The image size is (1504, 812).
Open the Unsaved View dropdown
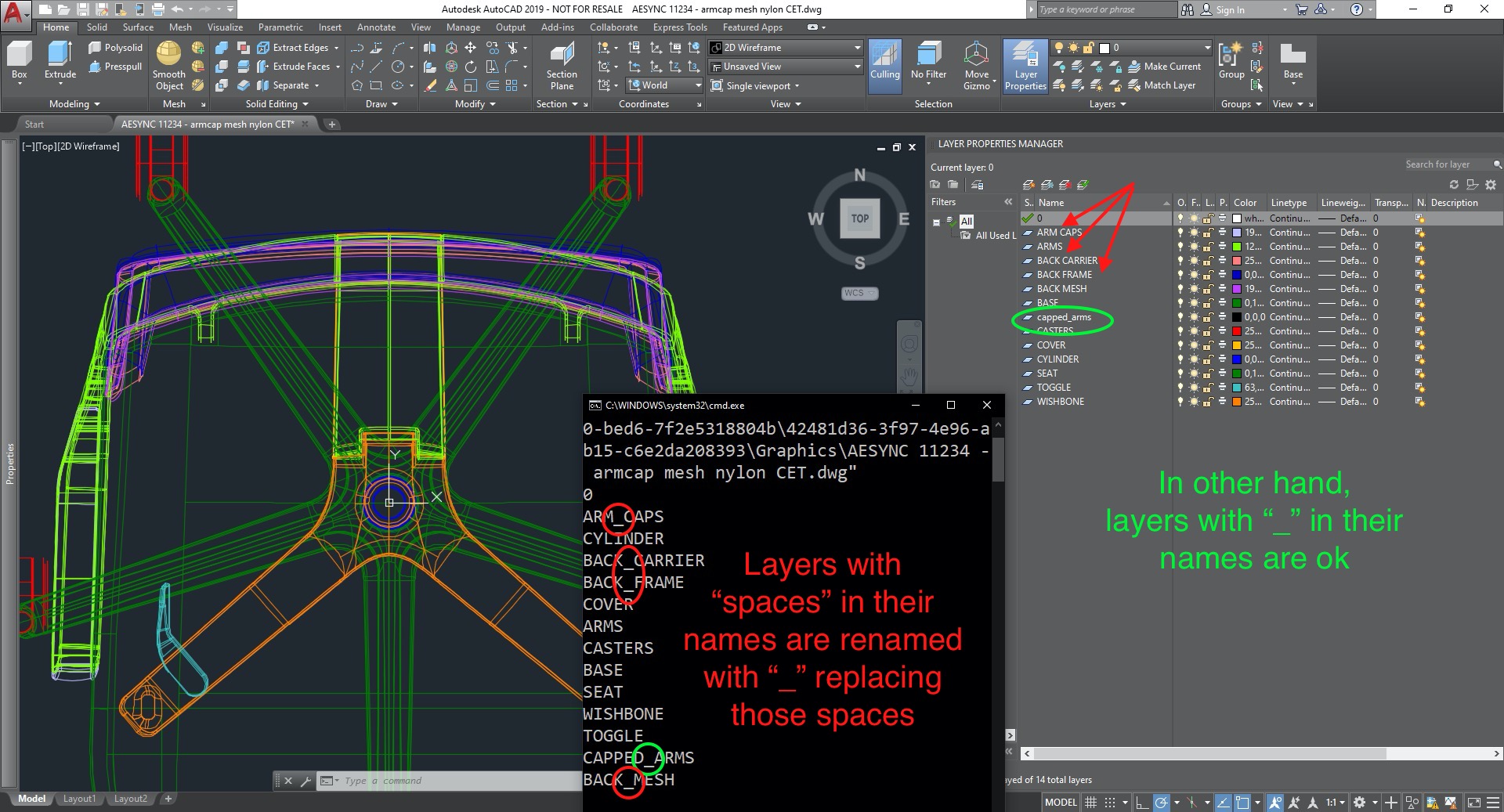785,67
